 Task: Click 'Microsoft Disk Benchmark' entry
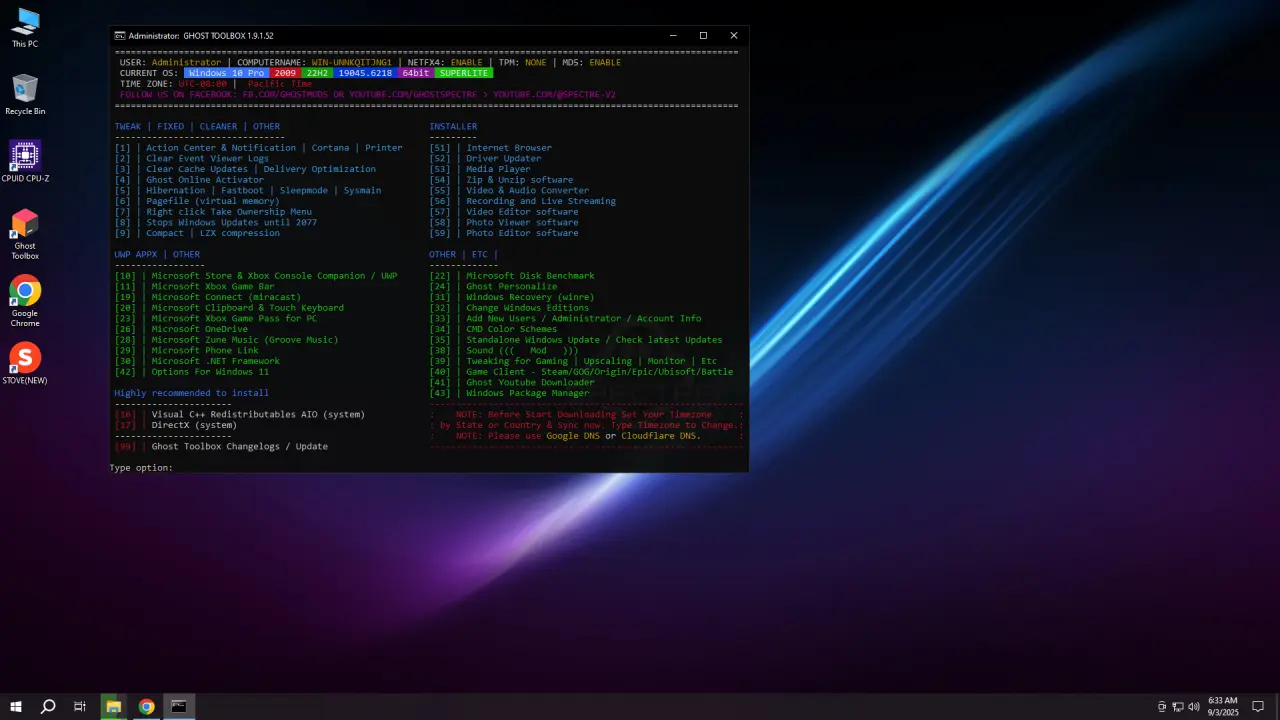(512, 276)
